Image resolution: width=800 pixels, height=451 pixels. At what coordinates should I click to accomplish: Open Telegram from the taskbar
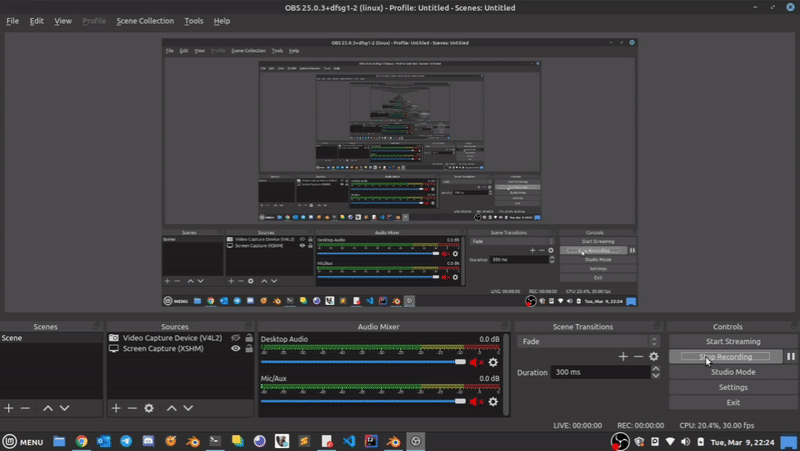click(x=126, y=441)
